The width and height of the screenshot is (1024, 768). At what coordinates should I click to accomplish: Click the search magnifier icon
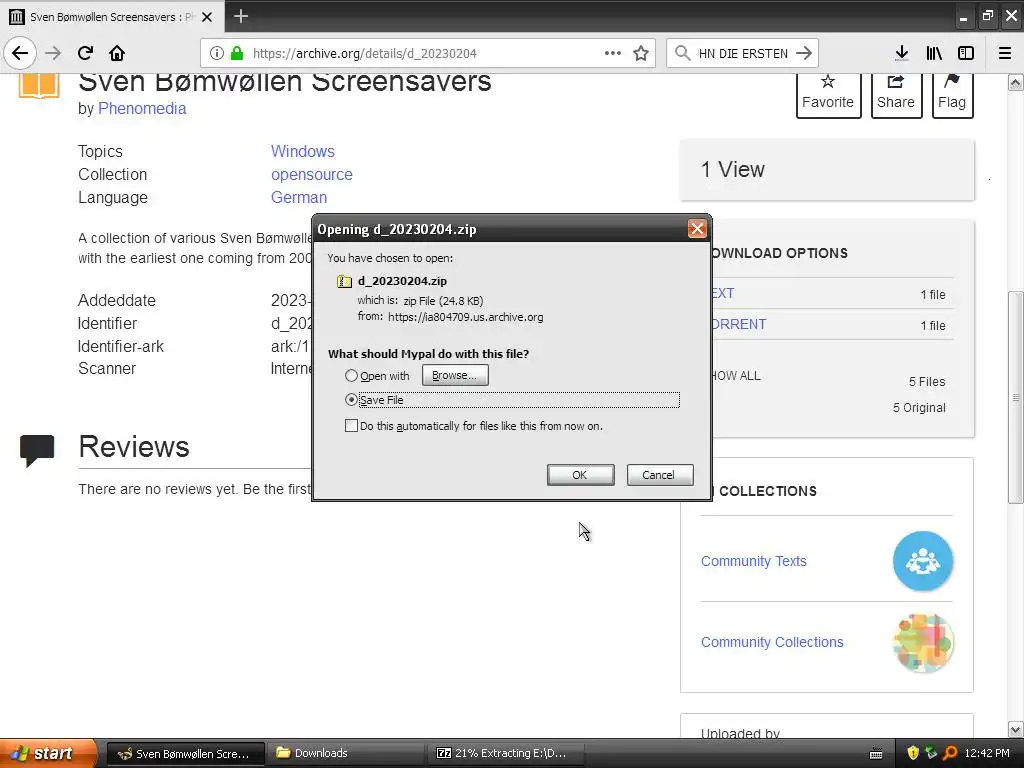coord(682,53)
